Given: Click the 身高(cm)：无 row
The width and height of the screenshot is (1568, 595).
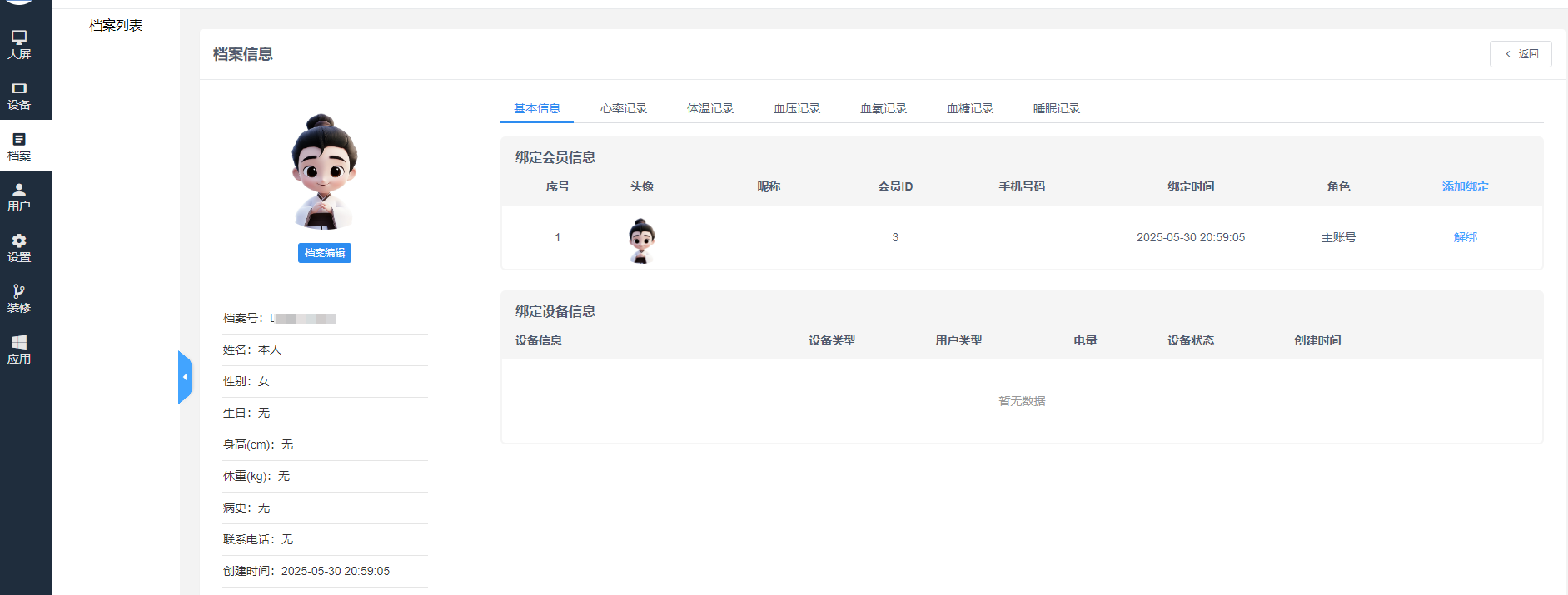Looking at the screenshot, I should click(325, 444).
